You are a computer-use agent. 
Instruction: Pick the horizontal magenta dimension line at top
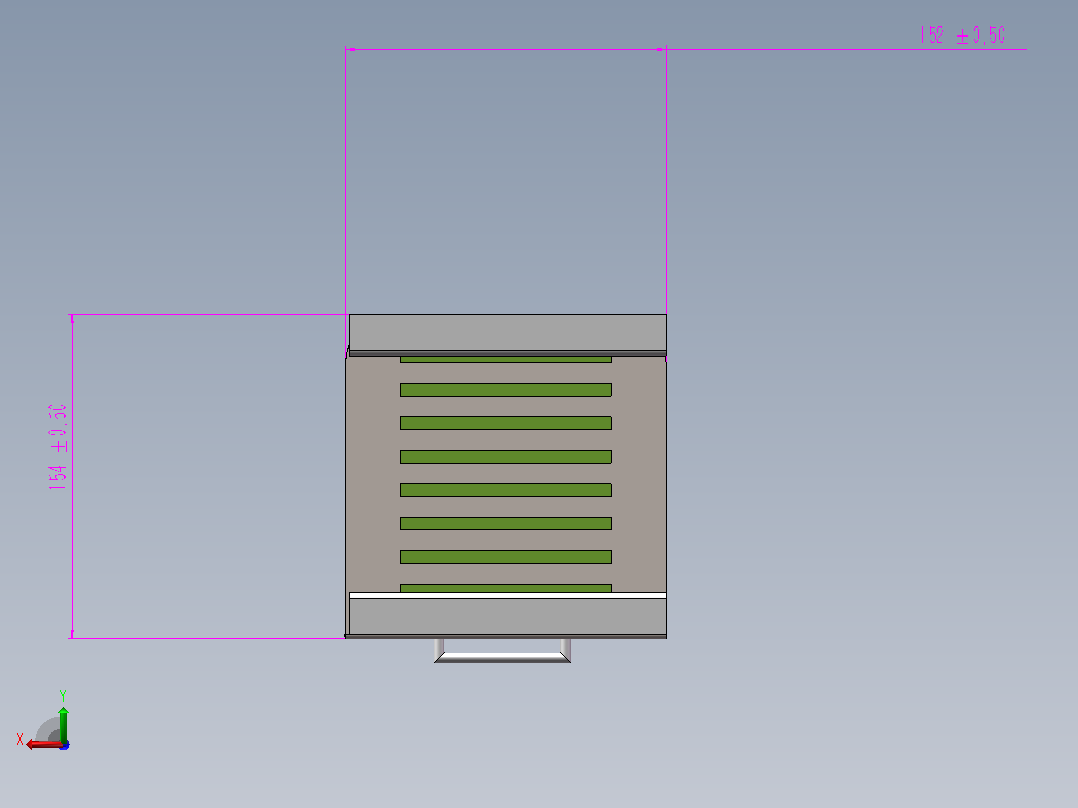[x=685, y=50]
